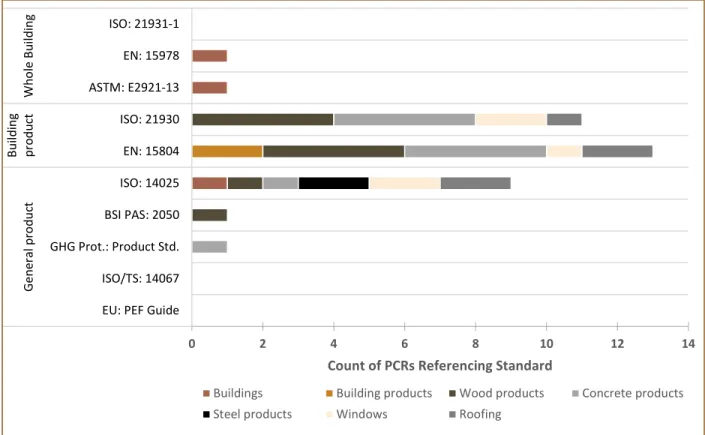Image resolution: width=705 pixels, height=435 pixels.
Task: Click the x-axis title 'Count of PCRs Referencing Standard'
Action: 440,365
